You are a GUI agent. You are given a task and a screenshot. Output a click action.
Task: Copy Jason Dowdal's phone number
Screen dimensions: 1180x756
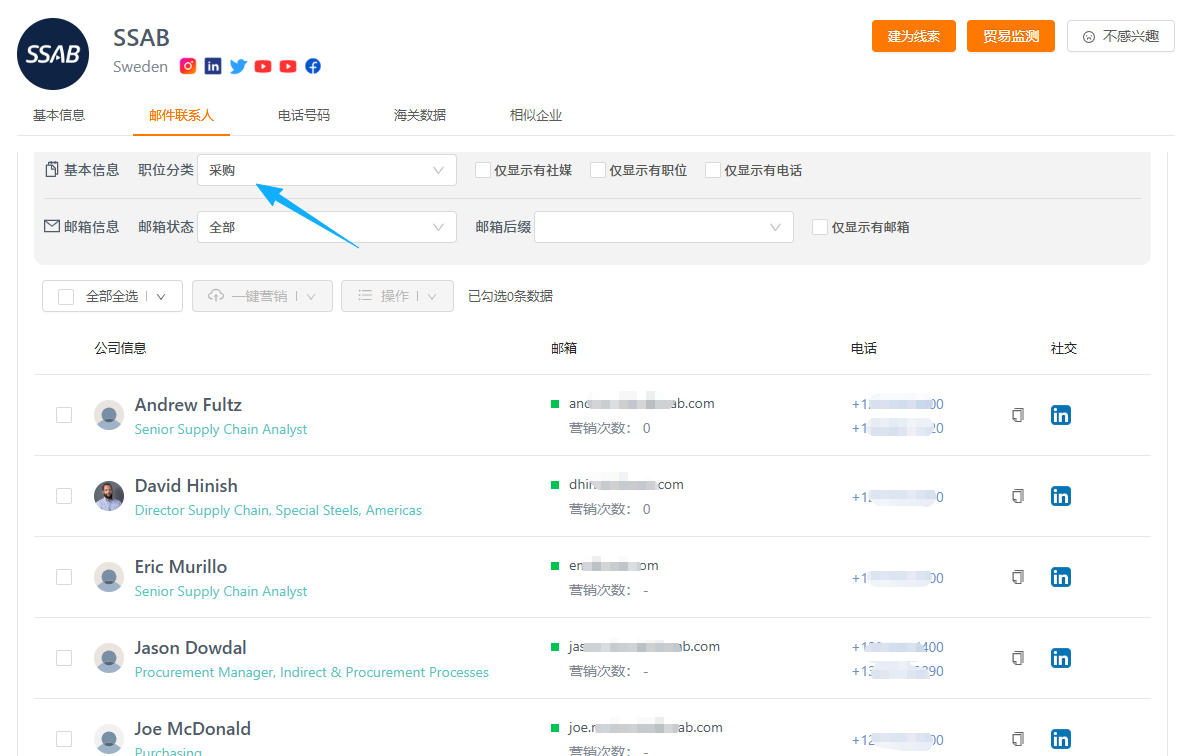pyautogui.click(x=1017, y=658)
